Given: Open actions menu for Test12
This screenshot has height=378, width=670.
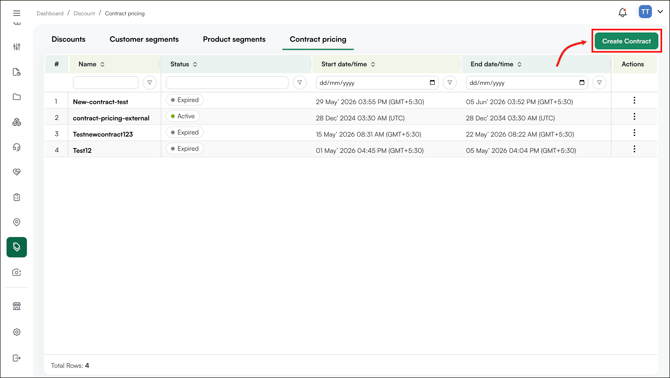Looking at the screenshot, I should [x=634, y=149].
